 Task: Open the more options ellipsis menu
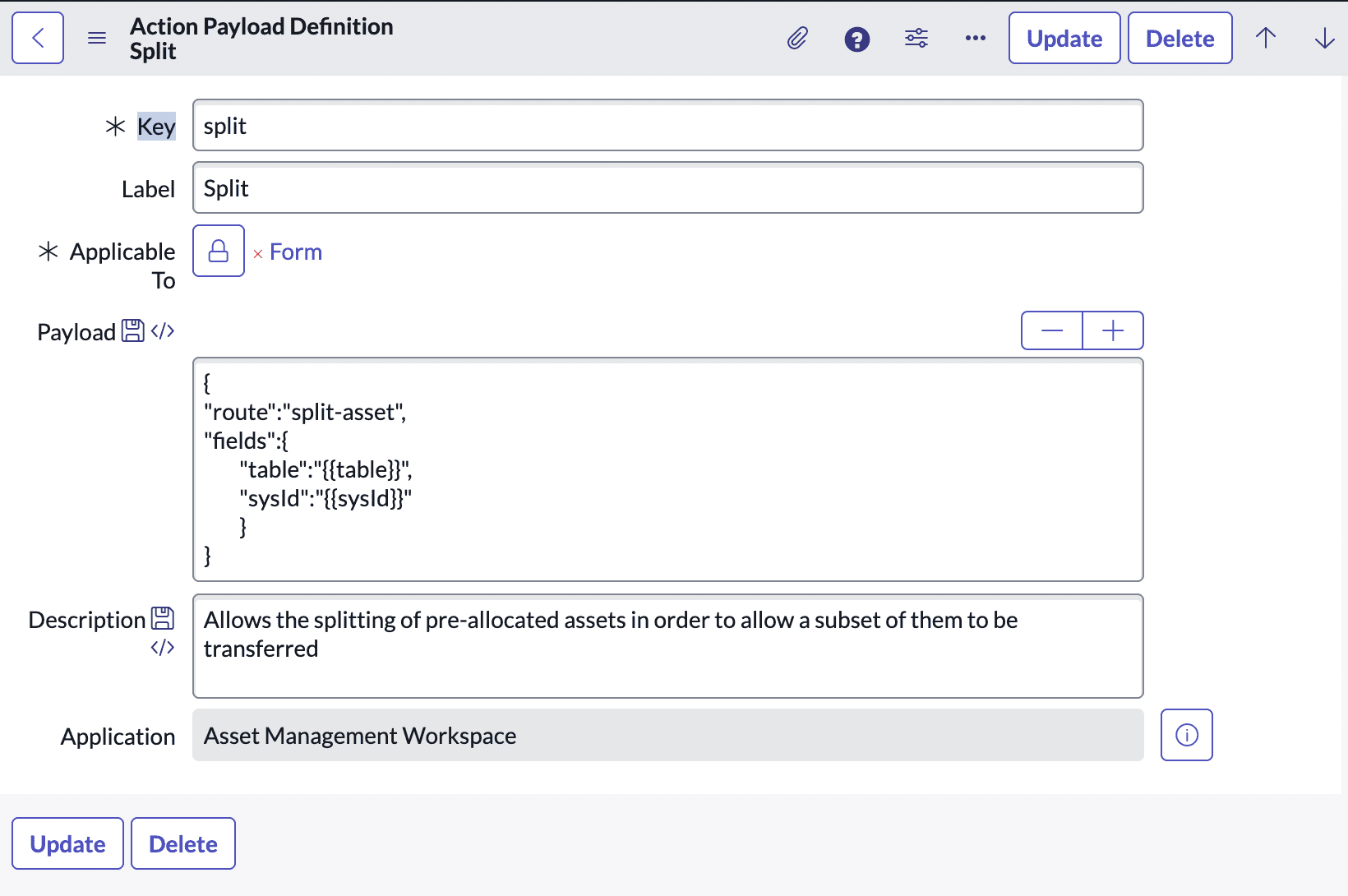click(976, 39)
